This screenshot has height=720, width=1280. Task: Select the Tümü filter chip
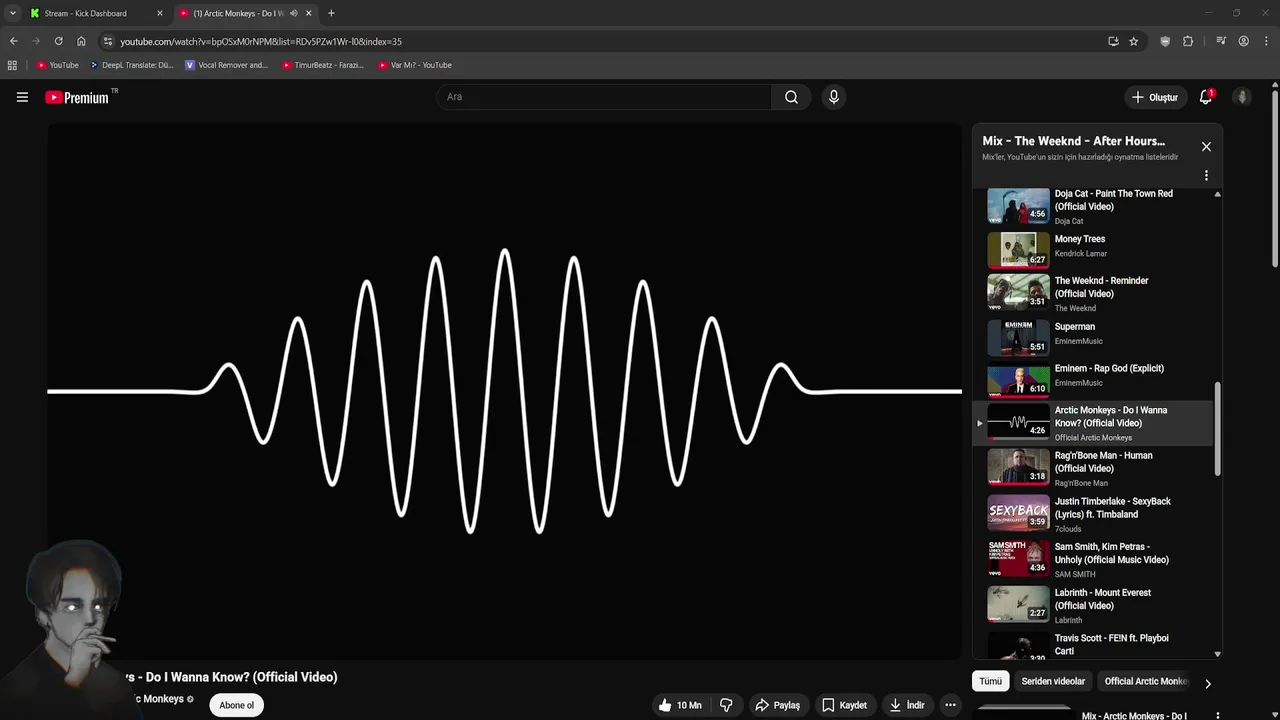click(990, 681)
